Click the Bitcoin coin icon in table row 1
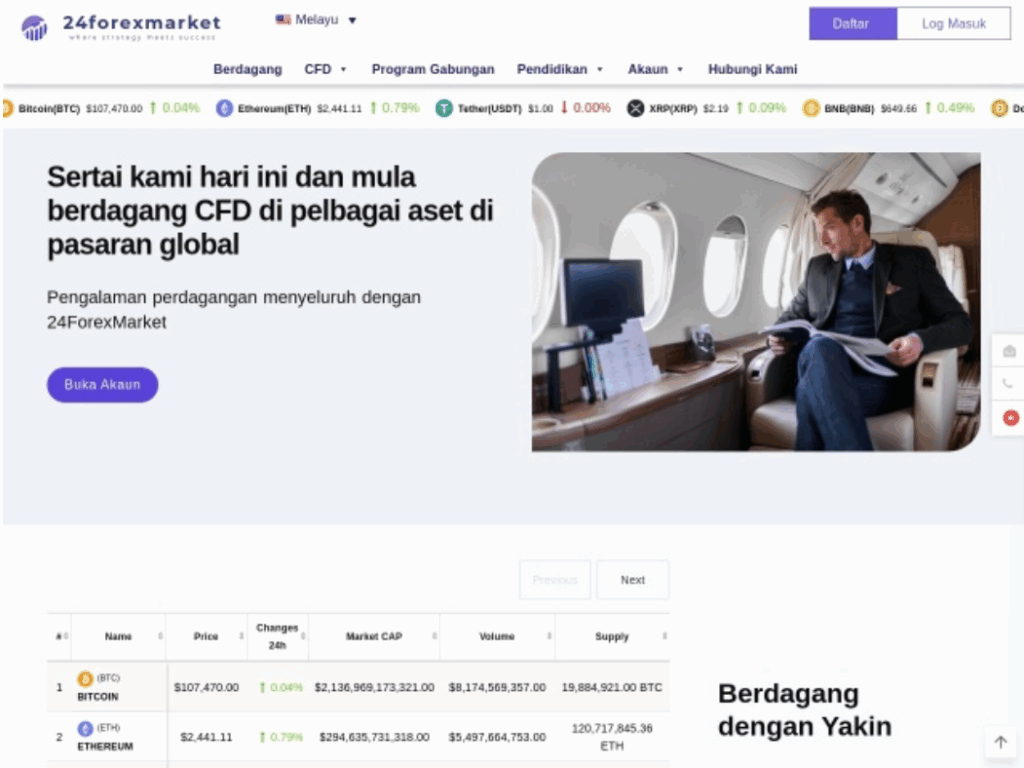Screen dimensions: 1024x768 click(x=85, y=679)
